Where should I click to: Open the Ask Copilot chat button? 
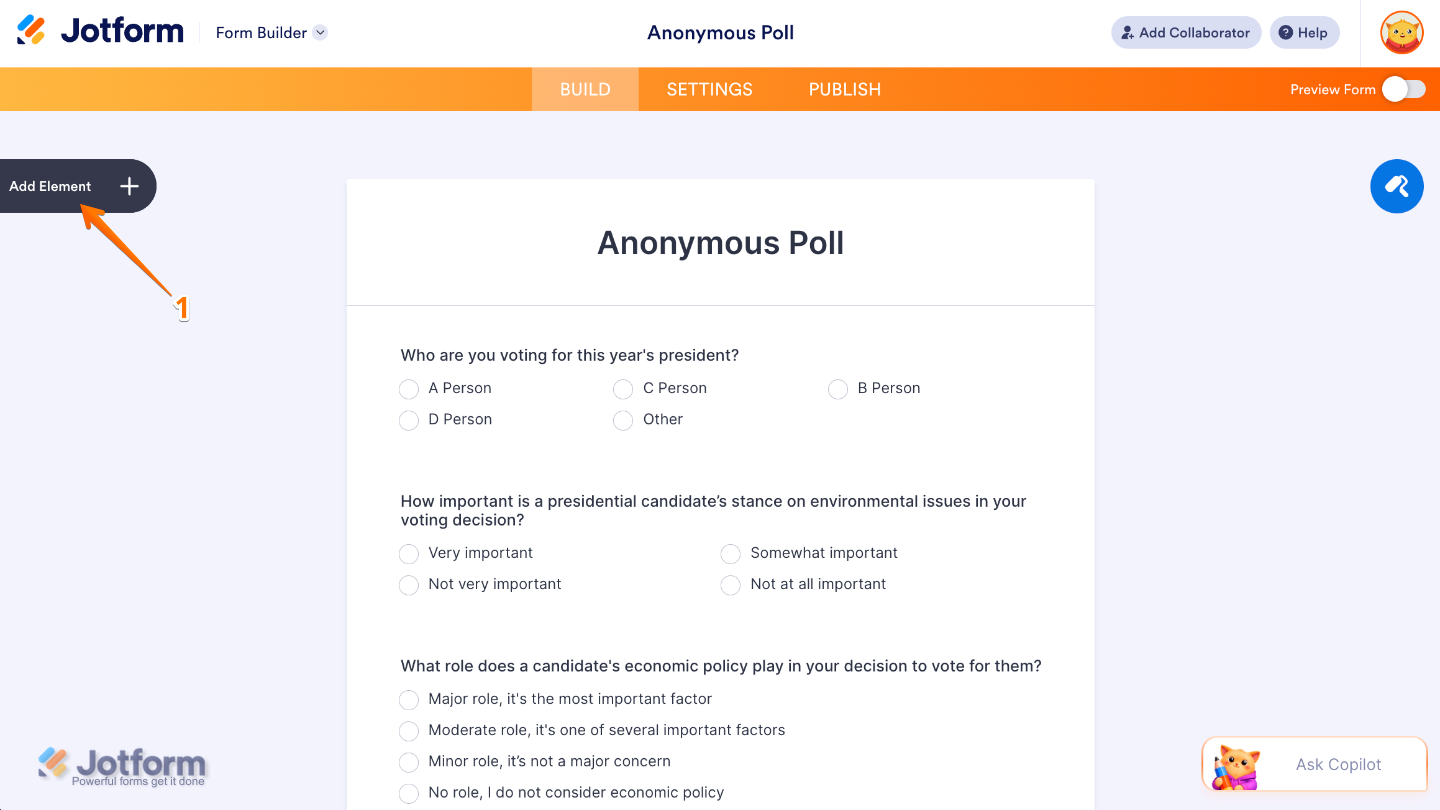tap(1314, 765)
